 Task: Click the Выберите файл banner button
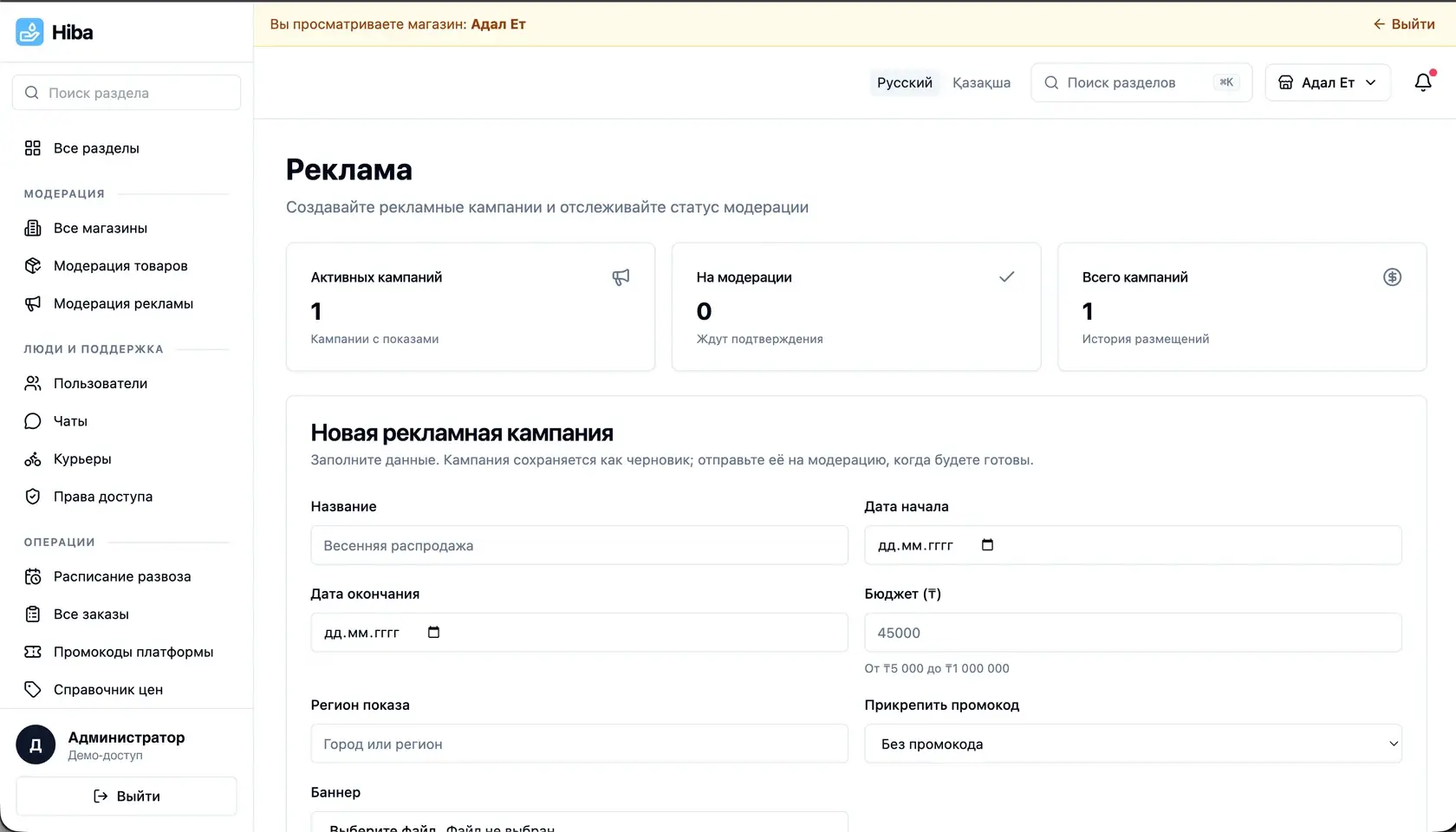(382, 828)
